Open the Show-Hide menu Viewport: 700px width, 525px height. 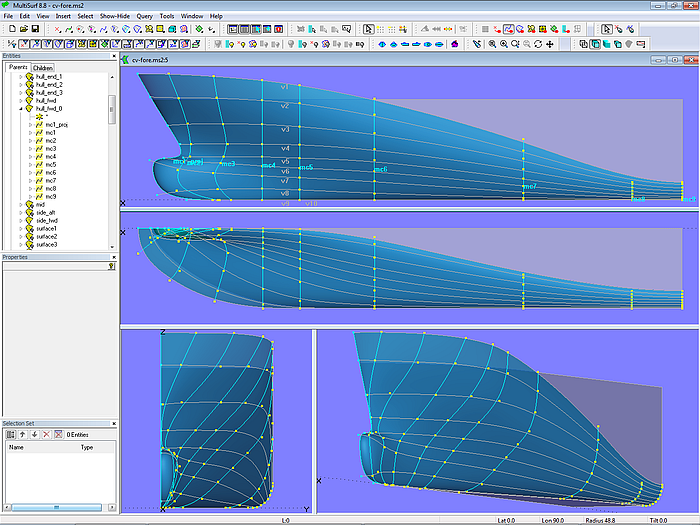tap(112, 17)
